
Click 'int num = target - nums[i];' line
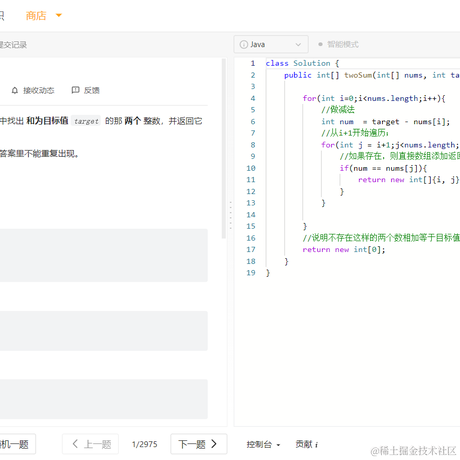point(386,122)
